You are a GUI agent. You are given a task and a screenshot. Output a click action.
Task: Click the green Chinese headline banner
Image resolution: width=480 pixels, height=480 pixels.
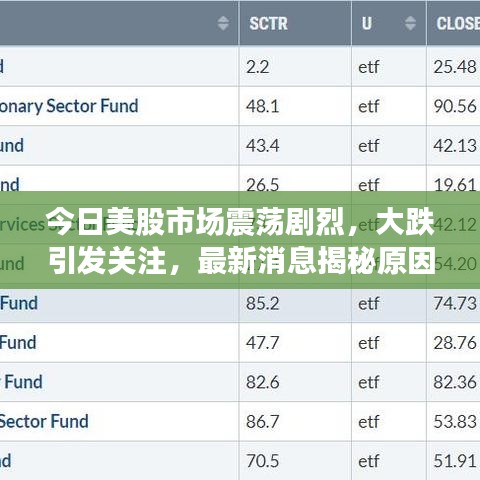(x=240, y=240)
